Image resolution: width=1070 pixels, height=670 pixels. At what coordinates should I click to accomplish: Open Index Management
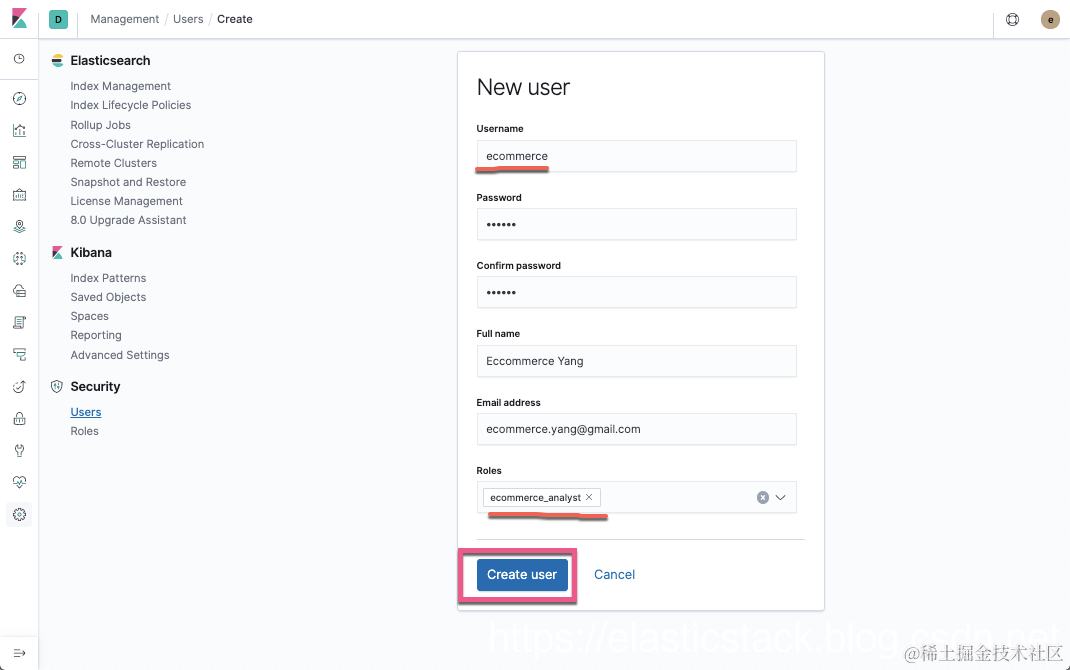(x=120, y=86)
